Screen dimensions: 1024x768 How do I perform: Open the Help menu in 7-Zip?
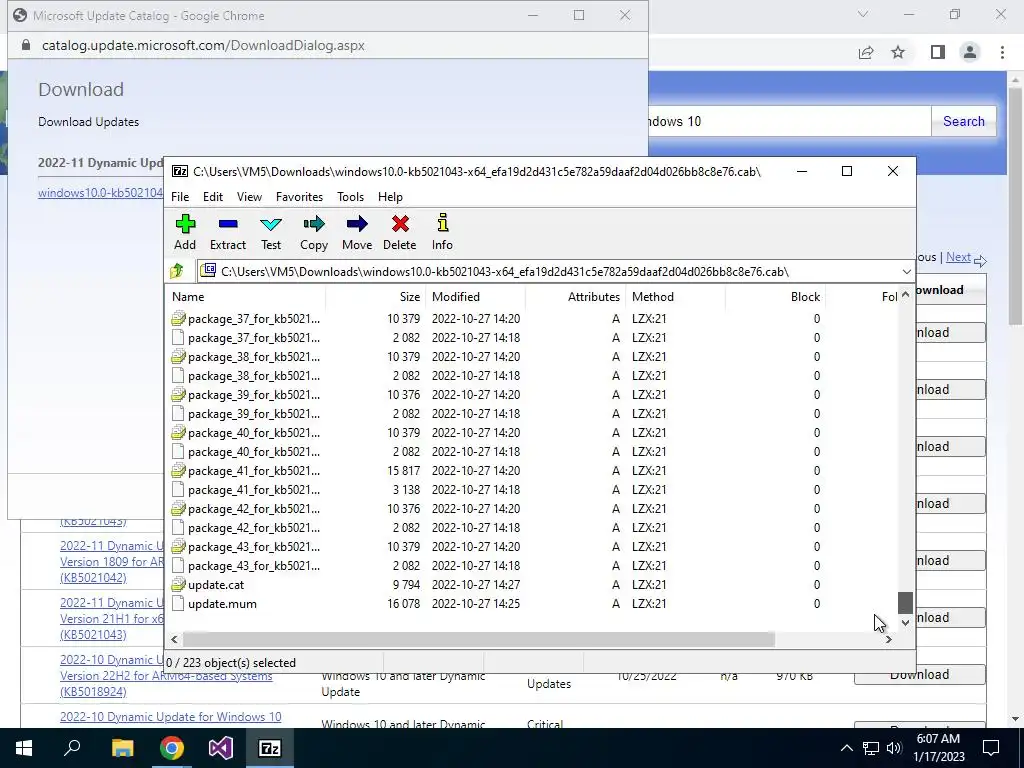click(390, 197)
